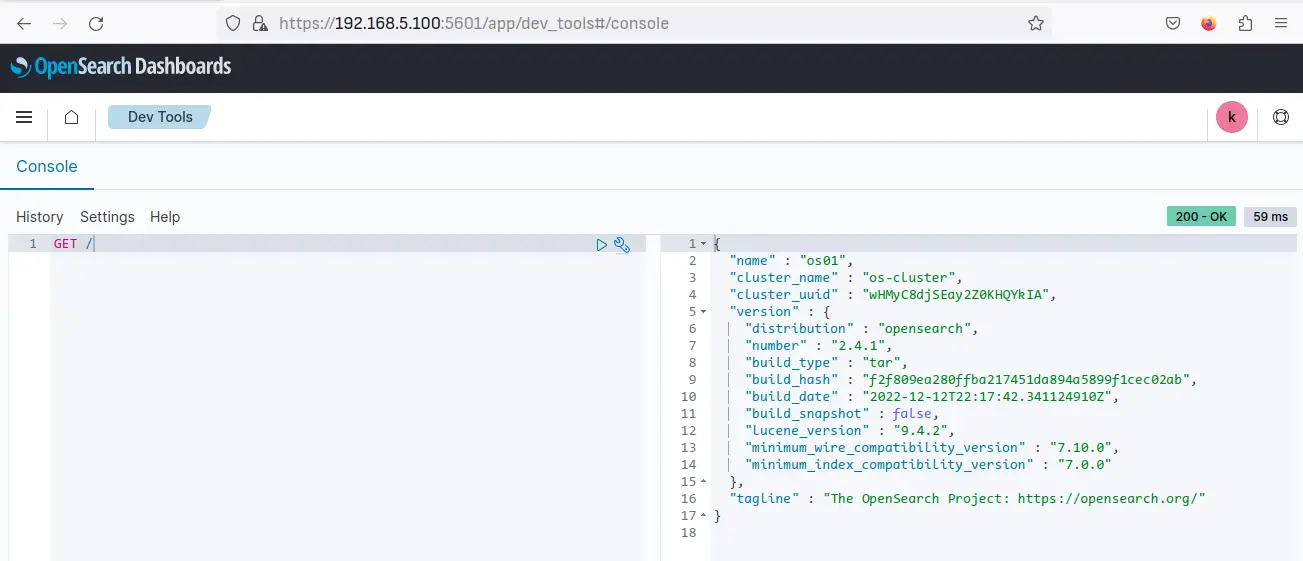The width and height of the screenshot is (1303, 561).
Task: Click the build_date timestamp value
Action: (x=985, y=397)
